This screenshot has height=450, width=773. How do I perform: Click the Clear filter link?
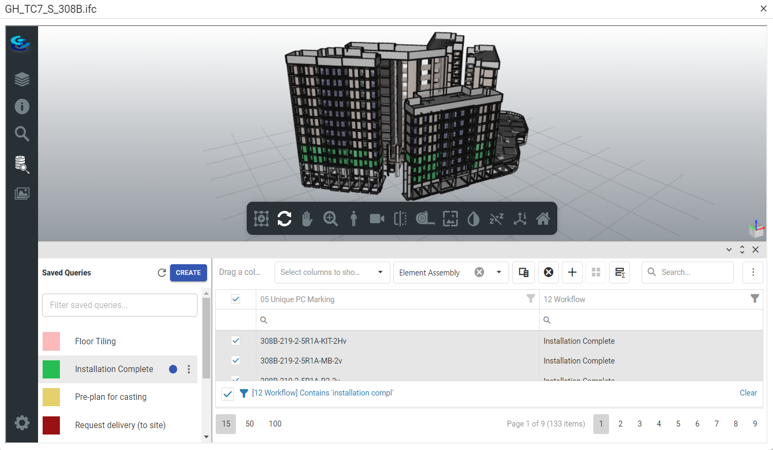point(748,393)
